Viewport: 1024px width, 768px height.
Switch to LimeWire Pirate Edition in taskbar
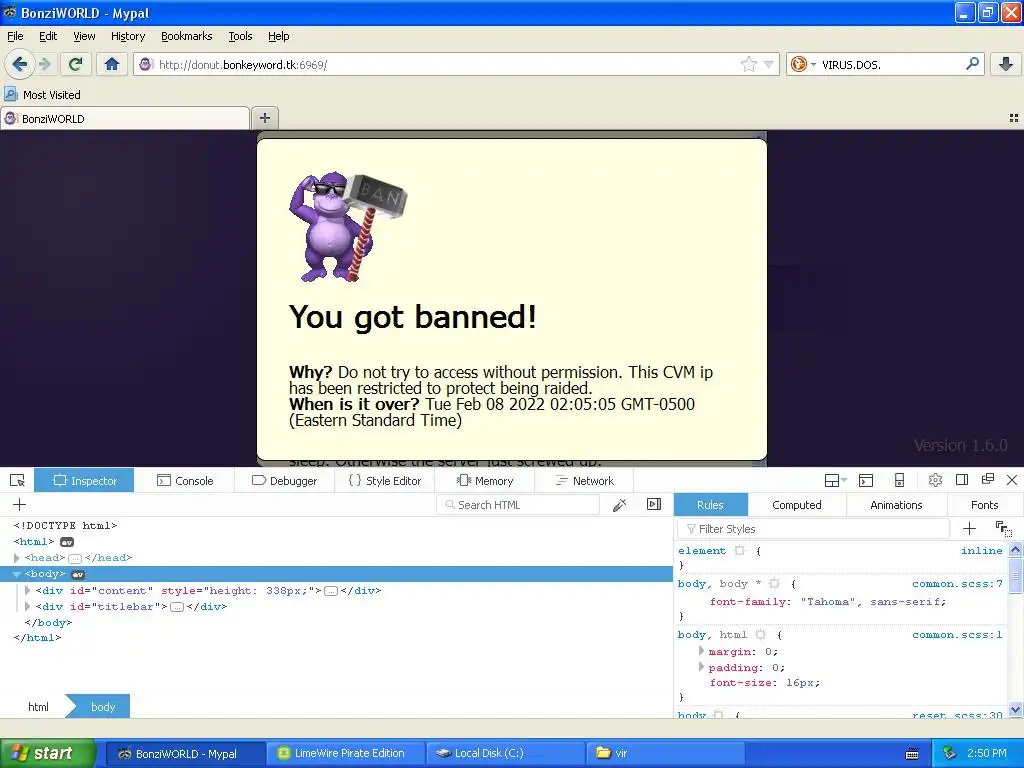pos(345,753)
